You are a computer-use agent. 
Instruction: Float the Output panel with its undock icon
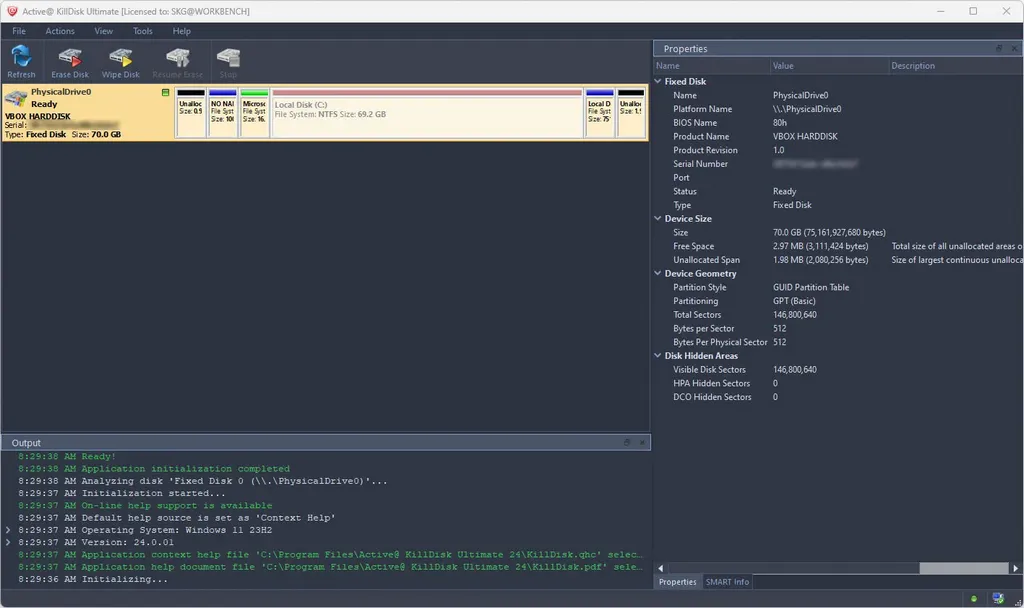pos(627,443)
